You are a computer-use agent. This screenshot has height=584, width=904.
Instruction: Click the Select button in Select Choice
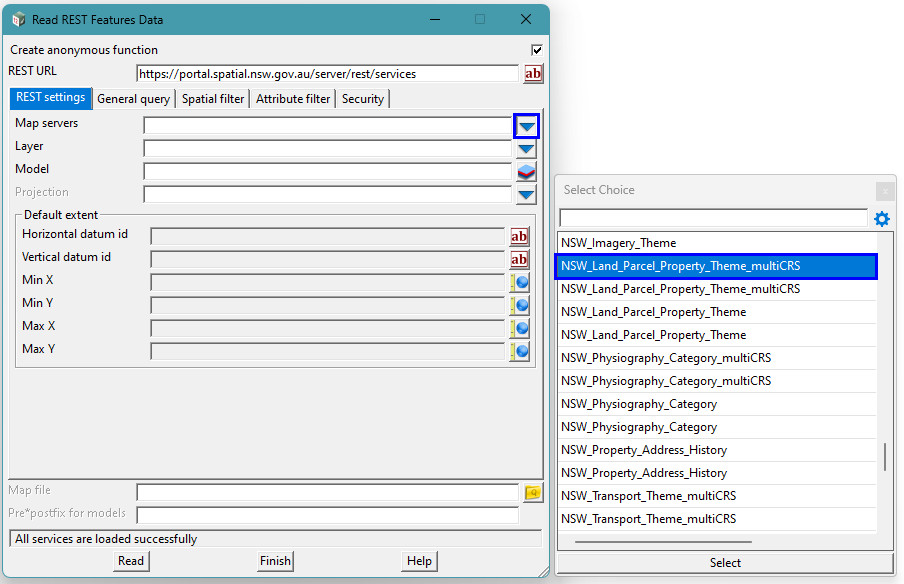tap(725, 563)
